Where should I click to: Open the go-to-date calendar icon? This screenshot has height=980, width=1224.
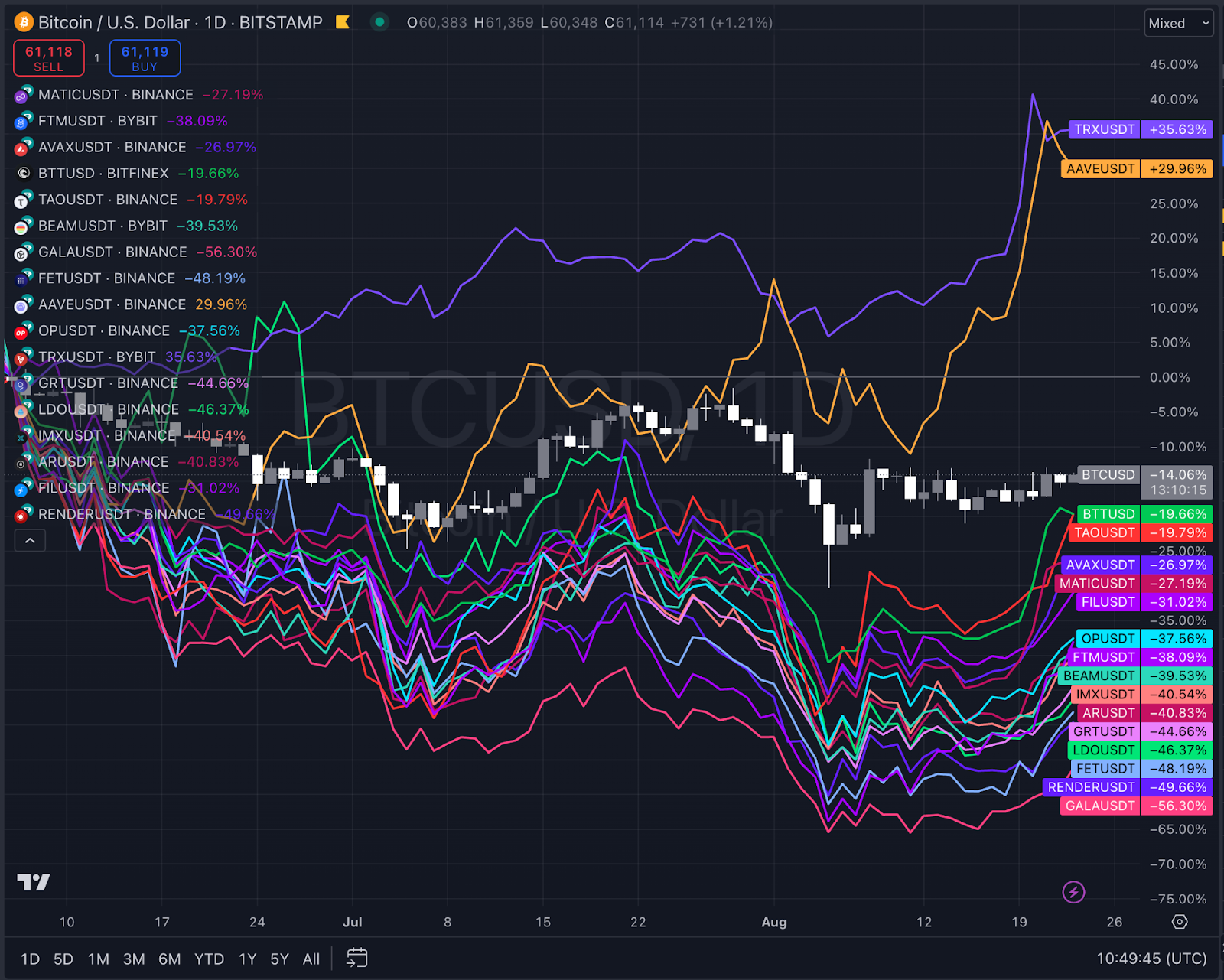tap(356, 958)
